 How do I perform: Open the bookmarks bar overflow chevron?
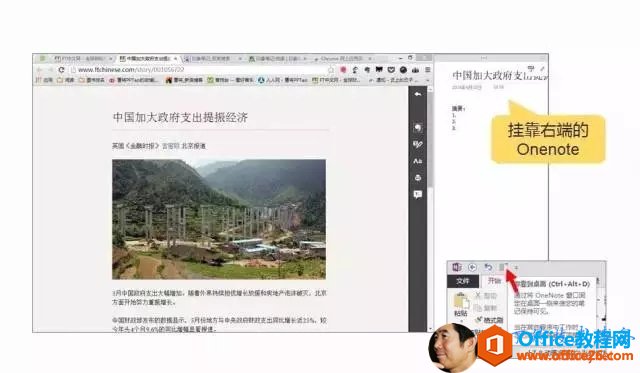click(x=428, y=80)
